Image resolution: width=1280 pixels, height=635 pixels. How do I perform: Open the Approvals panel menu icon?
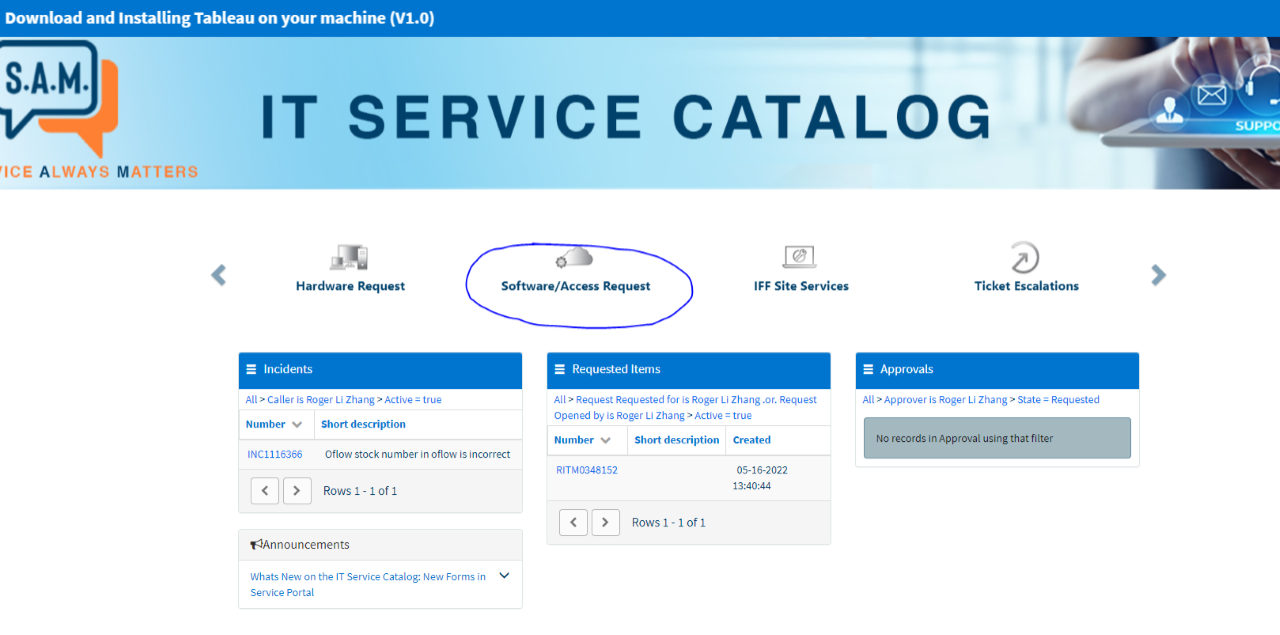(868, 370)
